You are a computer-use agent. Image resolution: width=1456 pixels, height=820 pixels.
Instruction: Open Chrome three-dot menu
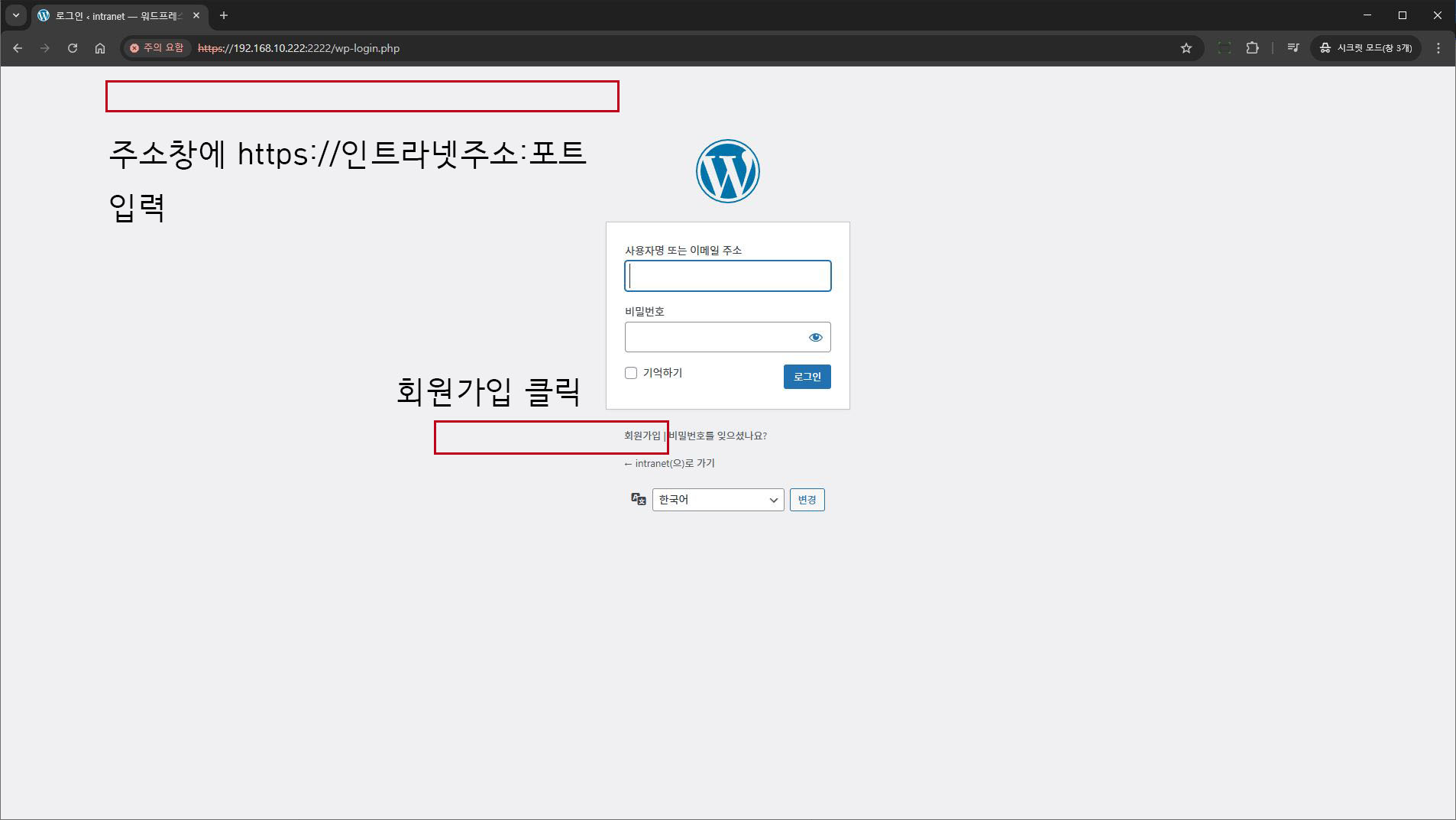tap(1438, 48)
